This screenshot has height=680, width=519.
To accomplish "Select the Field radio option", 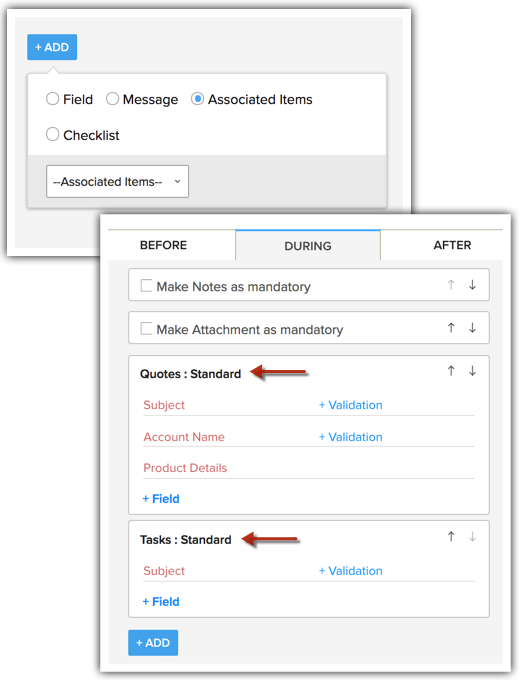I will click(x=52, y=99).
